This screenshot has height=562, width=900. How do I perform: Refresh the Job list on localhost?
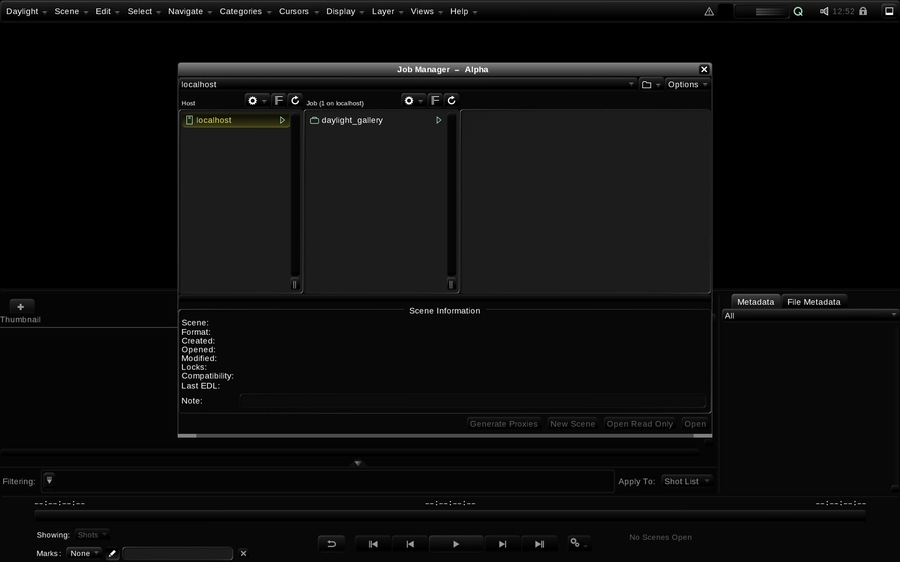pyautogui.click(x=451, y=100)
